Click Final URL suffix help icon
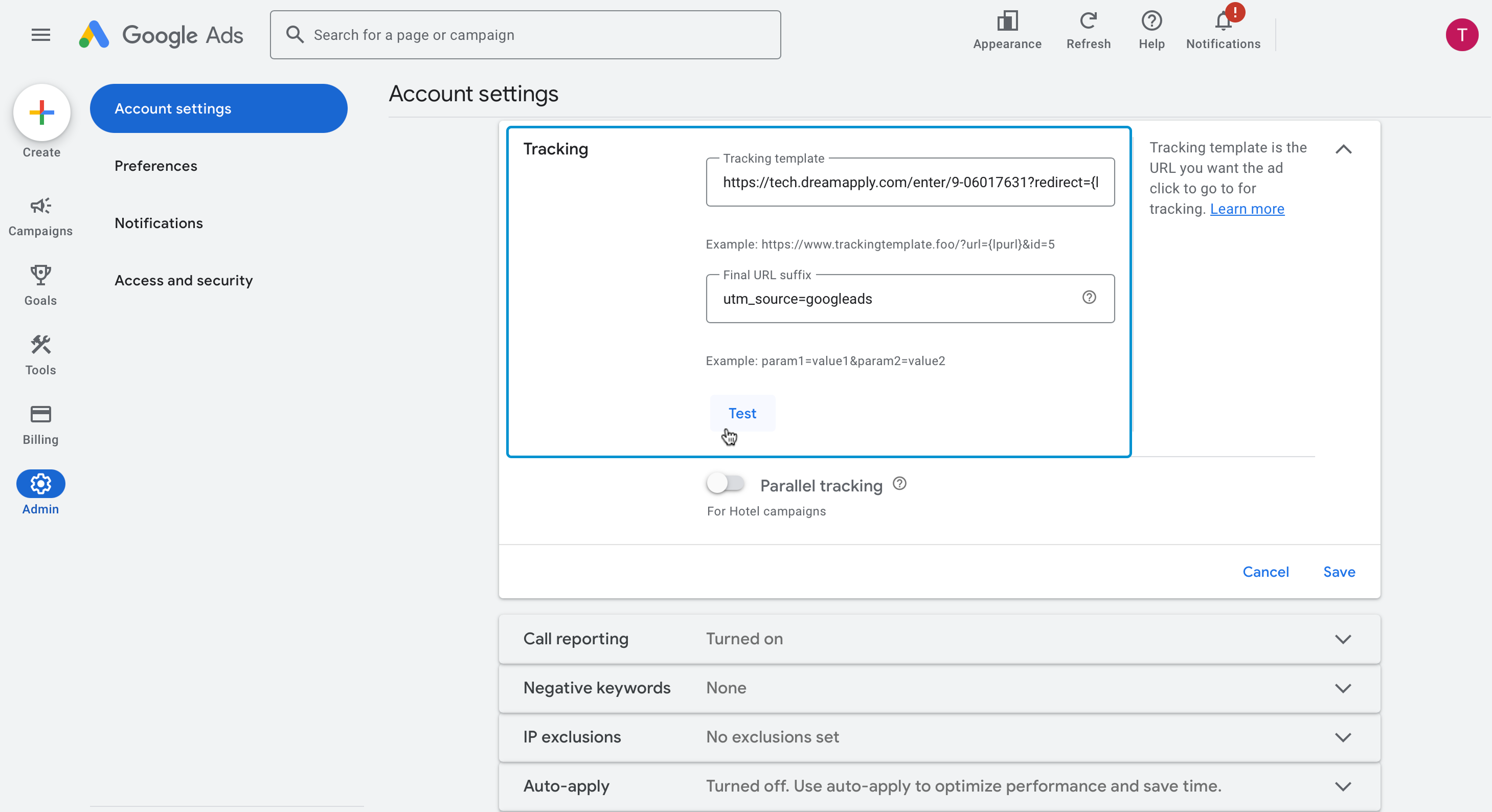Image resolution: width=1492 pixels, height=812 pixels. [x=1089, y=298]
